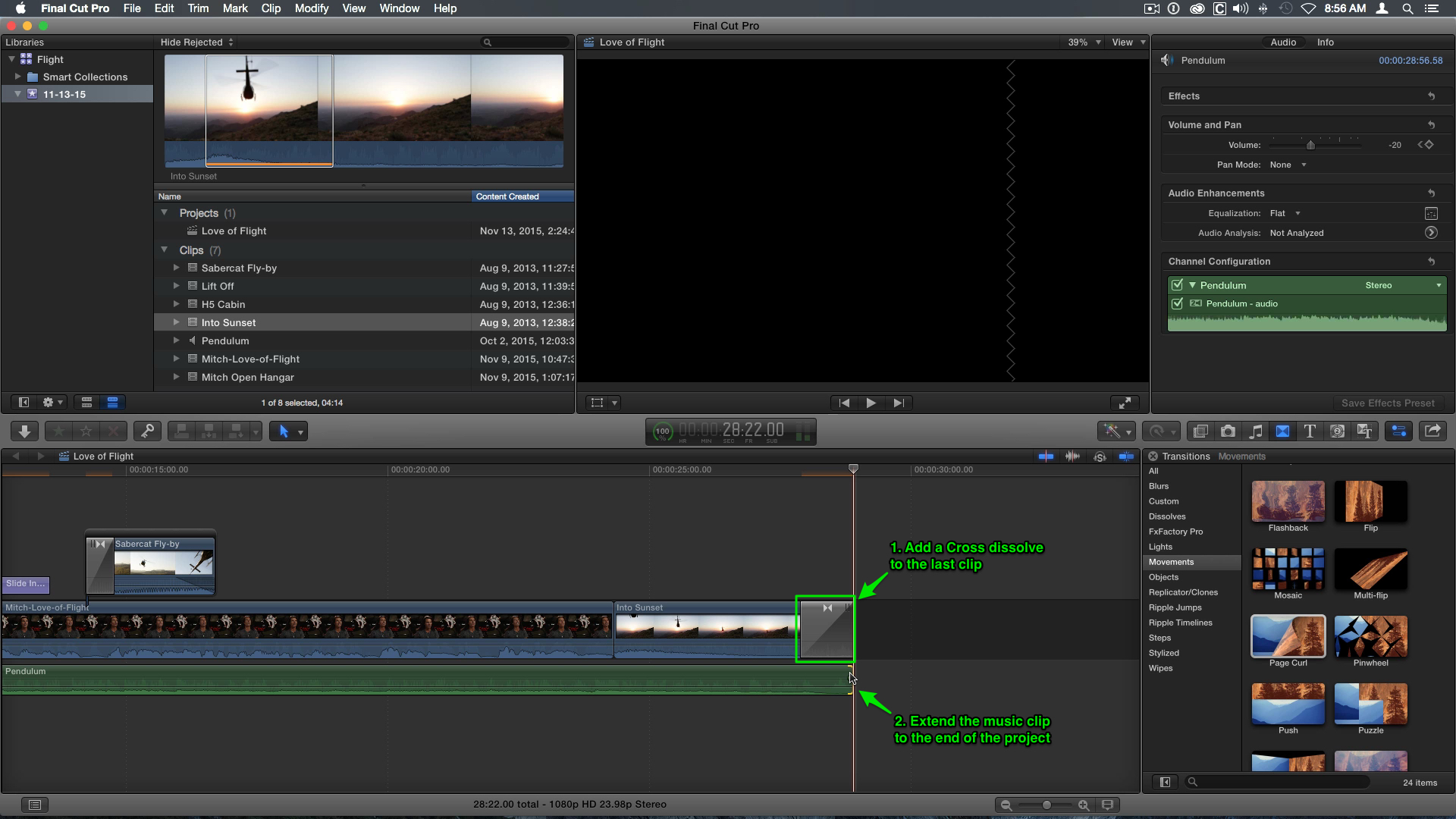Show the Photos browser camera icon
This screenshot has width=1456, height=819.
pos(1228,431)
